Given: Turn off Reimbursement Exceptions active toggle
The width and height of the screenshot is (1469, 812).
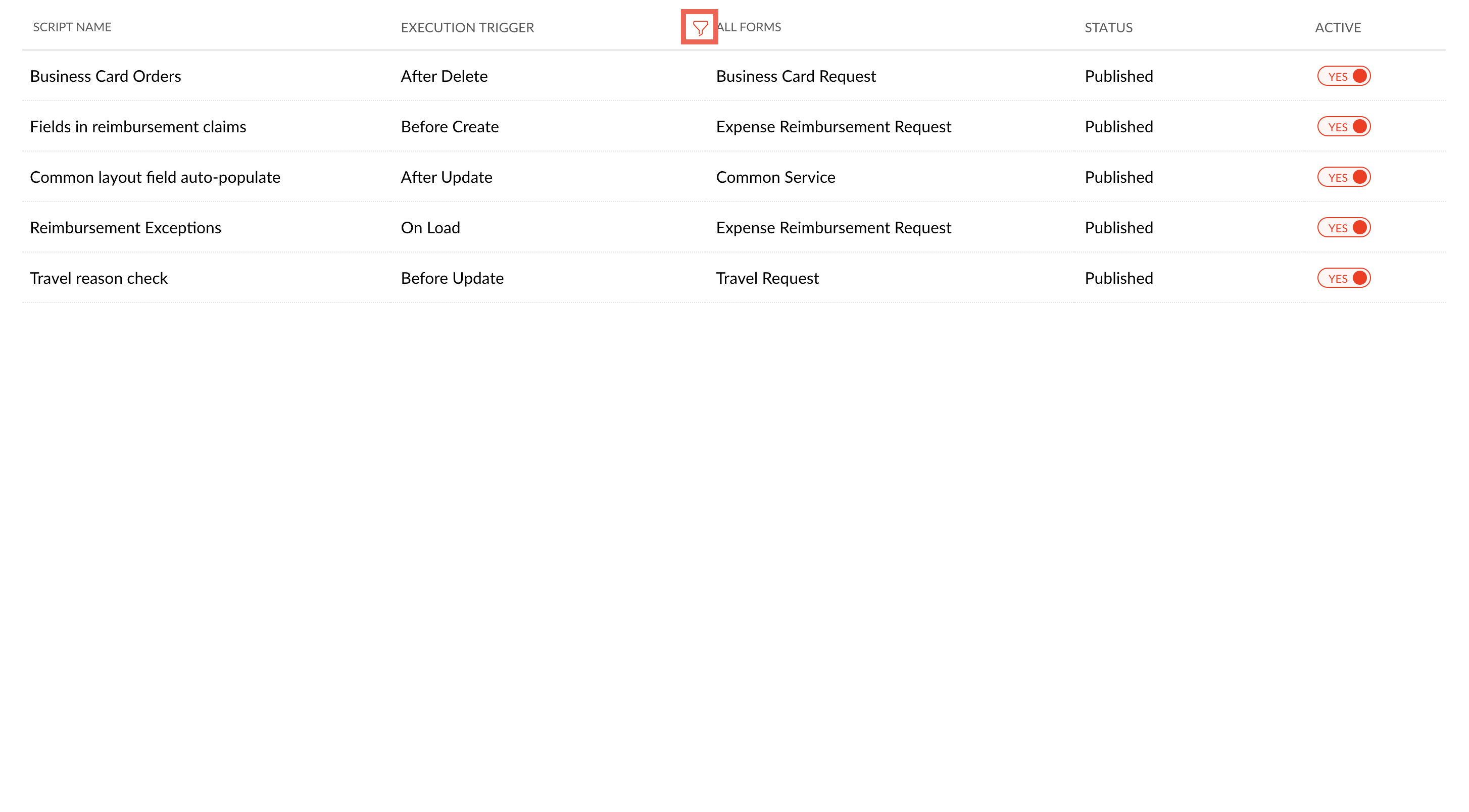Looking at the screenshot, I should [x=1344, y=228].
